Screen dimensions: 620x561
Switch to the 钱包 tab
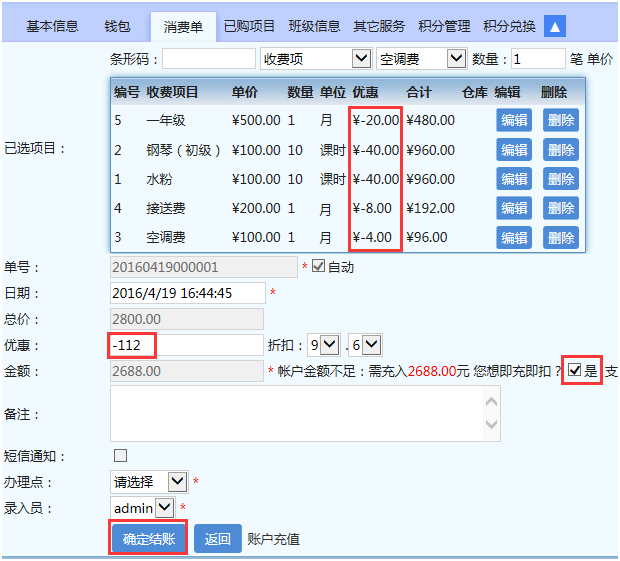coord(117,26)
